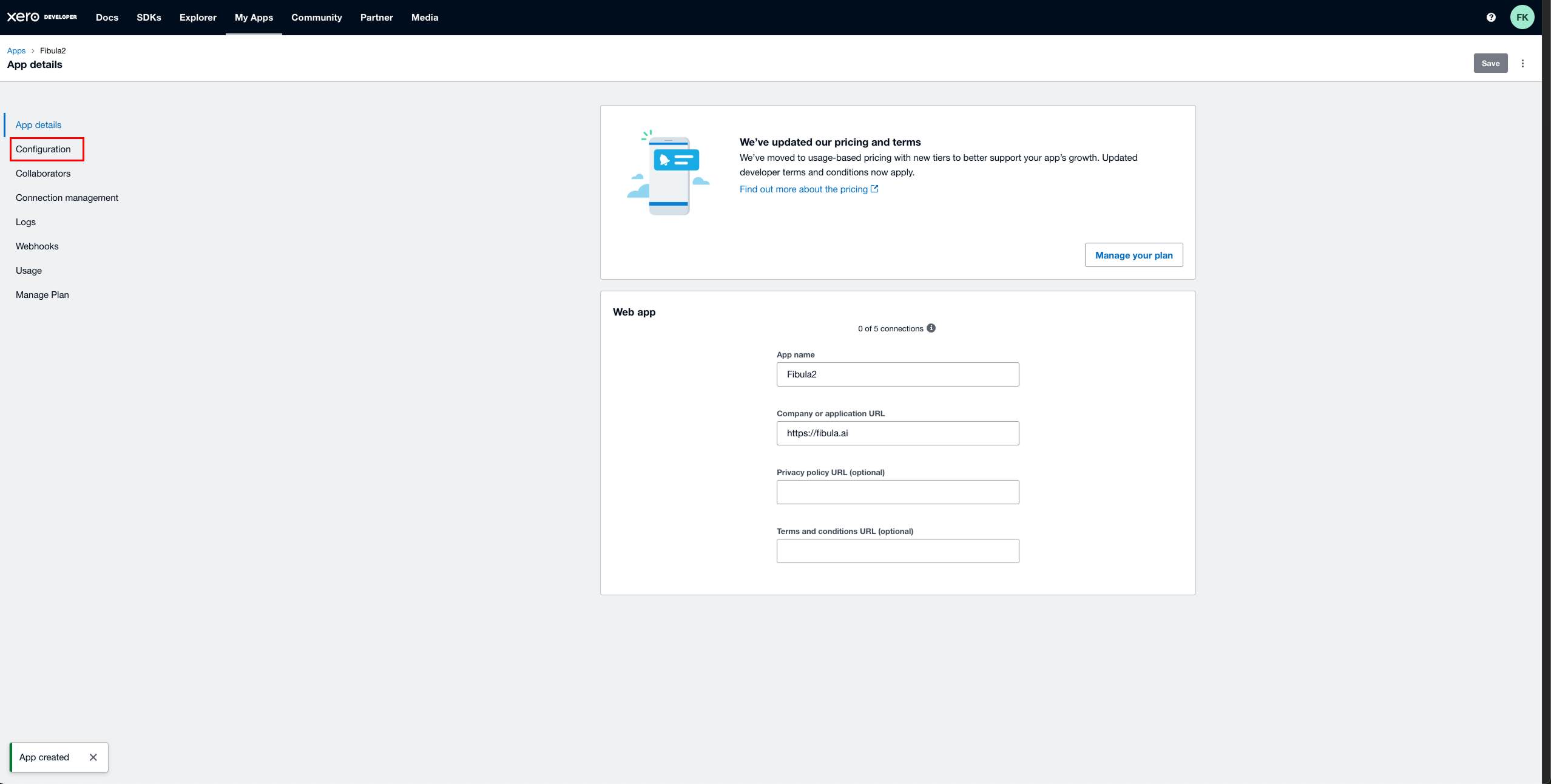The height and width of the screenshot is (784, 1551).
Task: Go to Explorer in top navigation
Action: (198, 18)
